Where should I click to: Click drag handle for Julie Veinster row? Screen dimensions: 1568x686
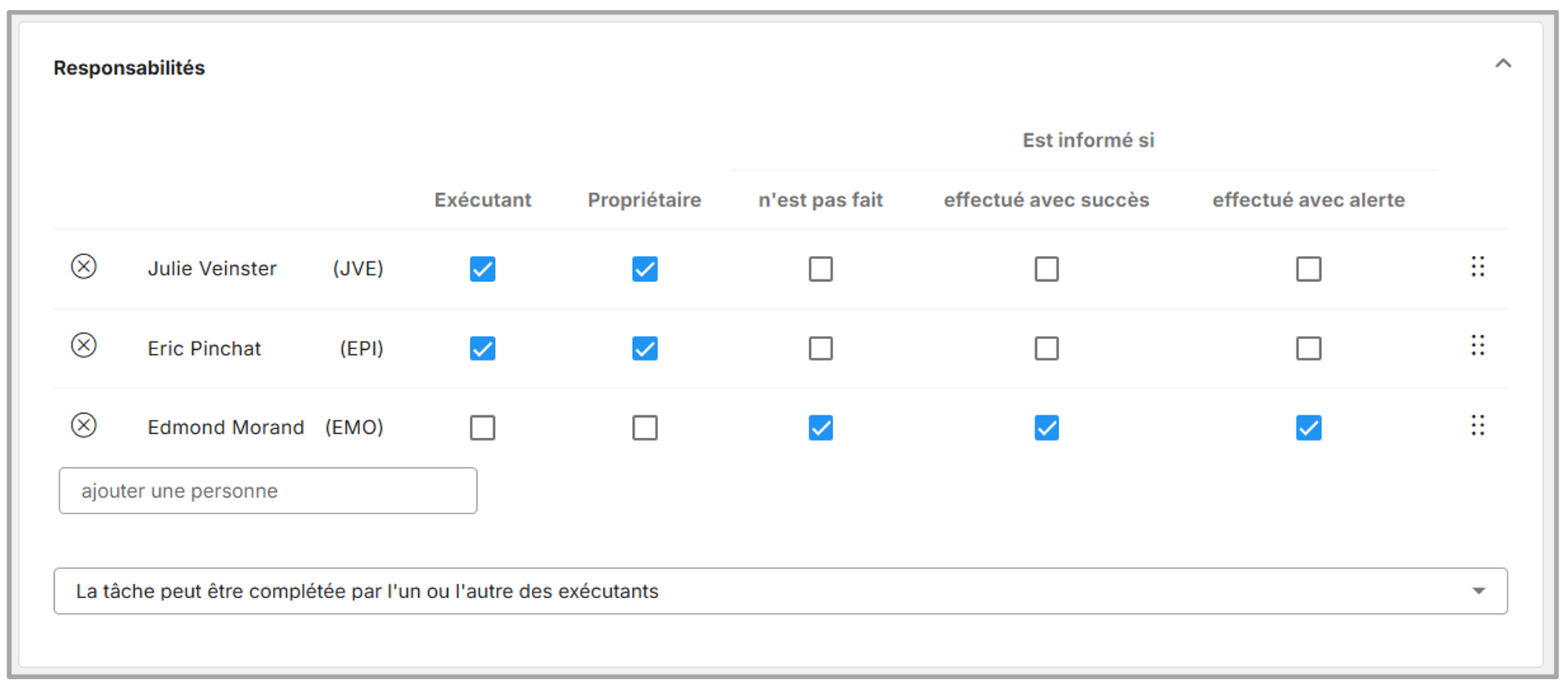1478,267
